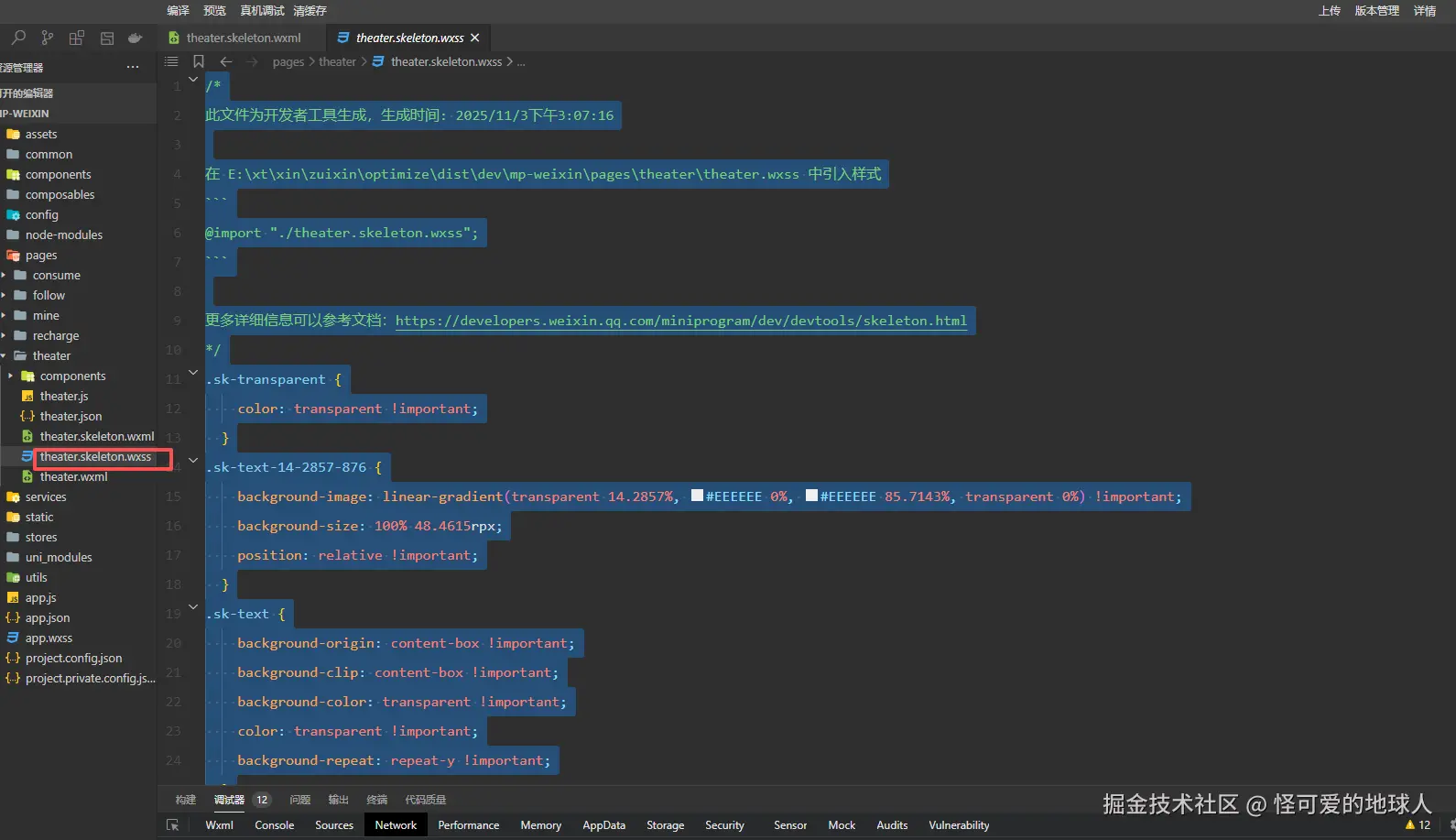Image resolution: width=1456 pixels, height=840 pixels.
Task: Open the Storage tab
Action: pos(666,825)
